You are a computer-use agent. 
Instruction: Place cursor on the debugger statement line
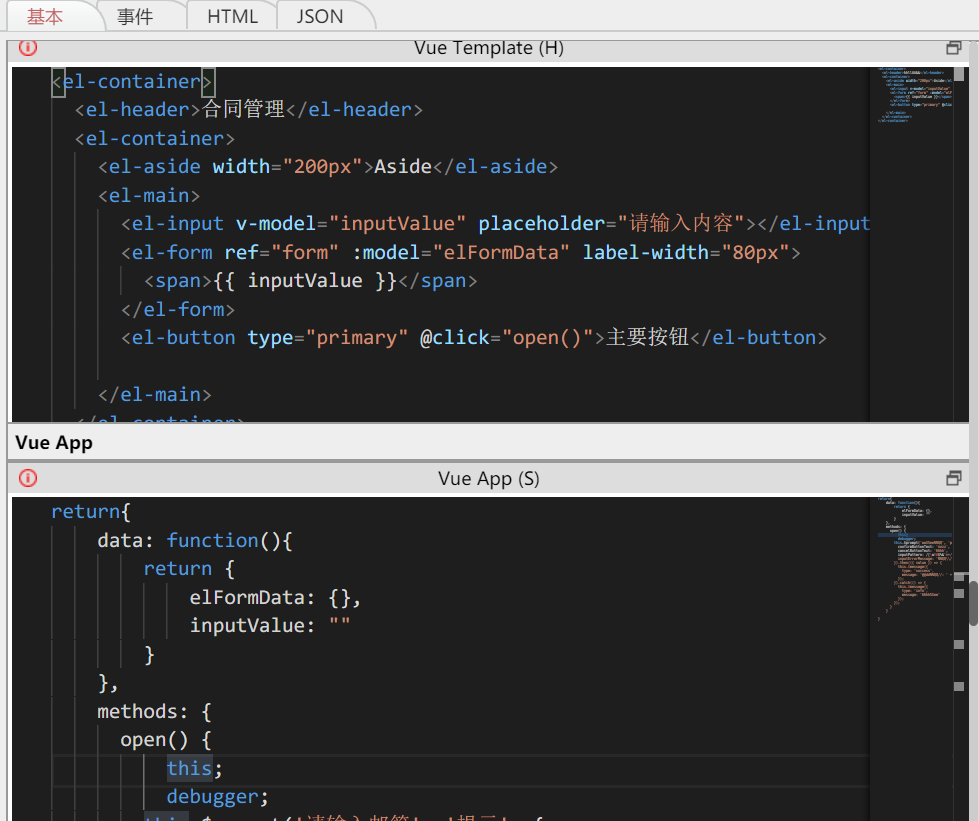coord(218,797)
